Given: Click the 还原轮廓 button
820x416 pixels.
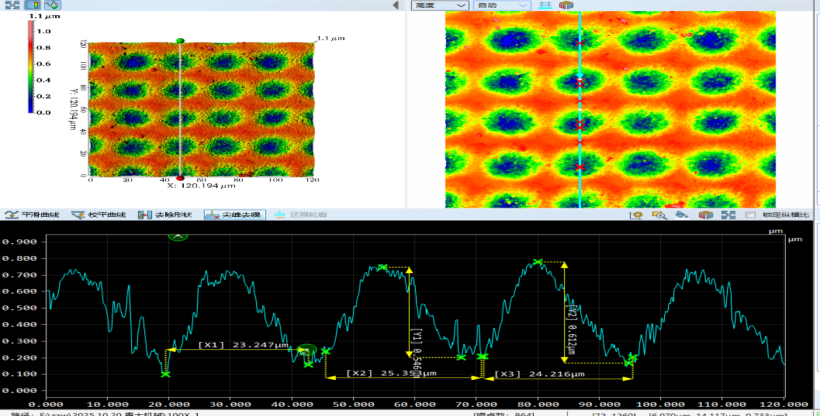Looking at the screenshot, I should (300, 215).
